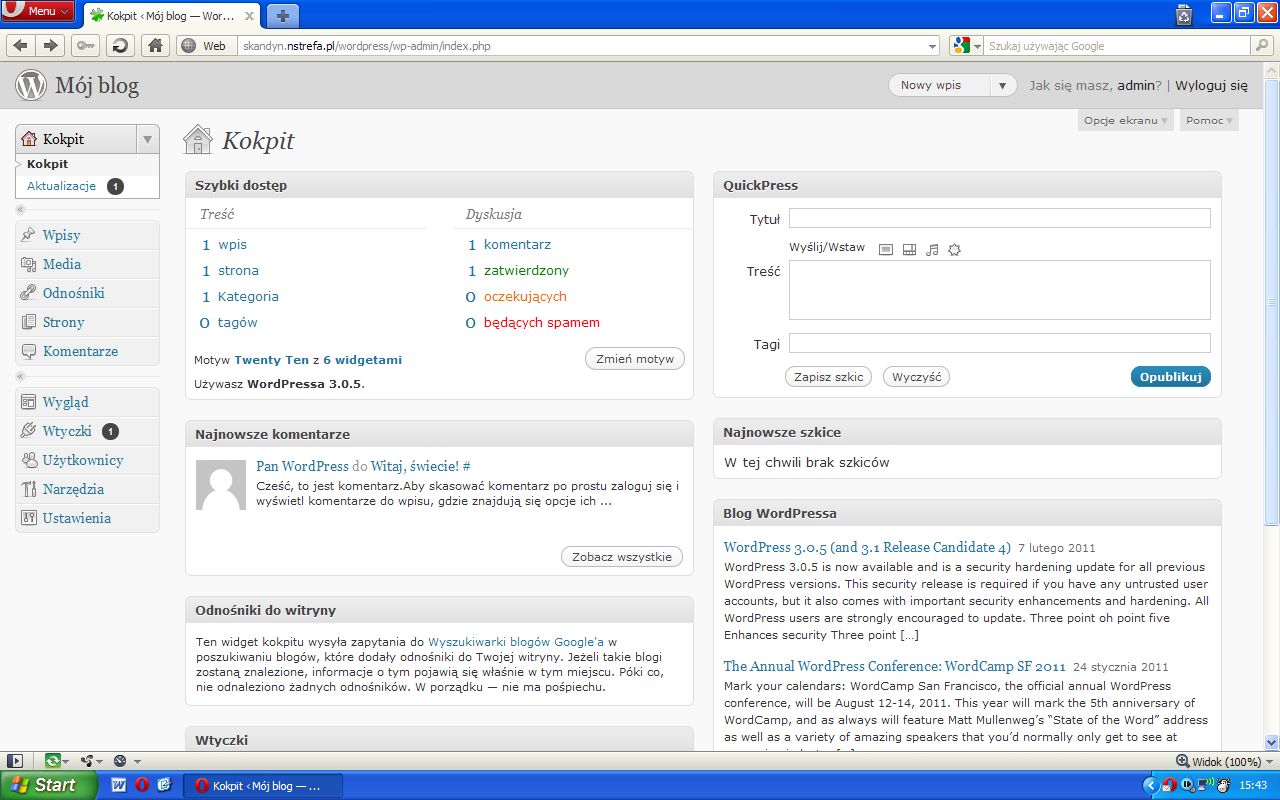Viewport: 1280px width, 800px height.
Task: Click the Zmień motyw button
Action: tap(635, 359)
